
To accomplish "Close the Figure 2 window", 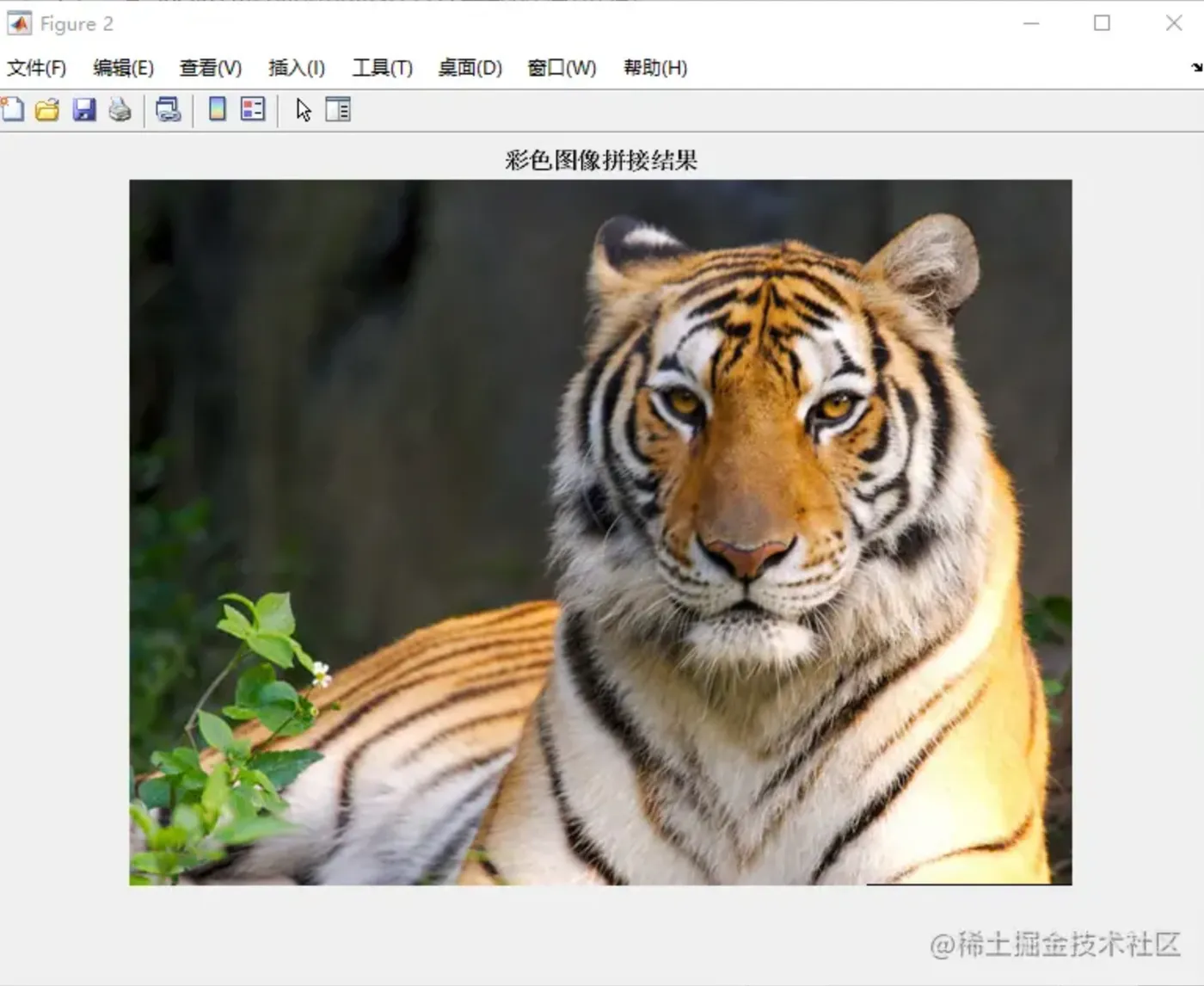I will (1174, 23).
